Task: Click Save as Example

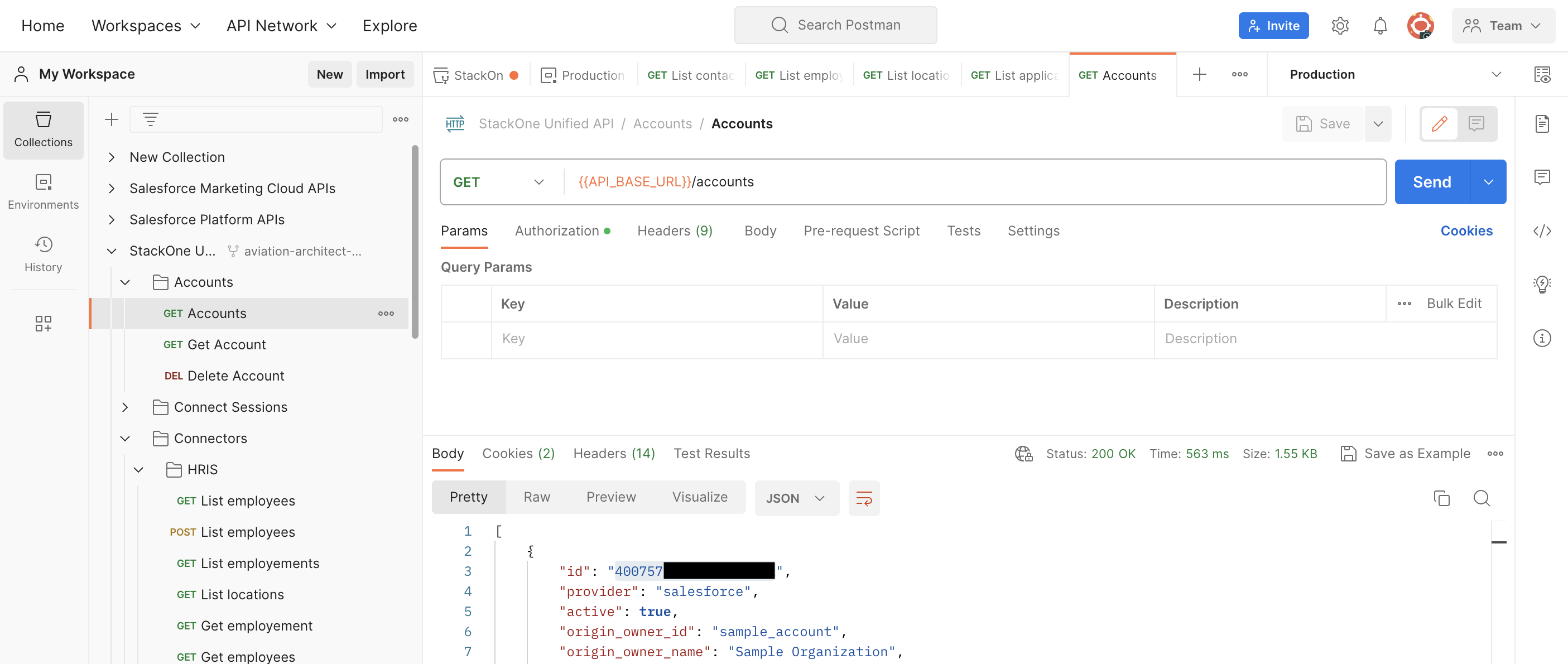Action: [1405, 454]
